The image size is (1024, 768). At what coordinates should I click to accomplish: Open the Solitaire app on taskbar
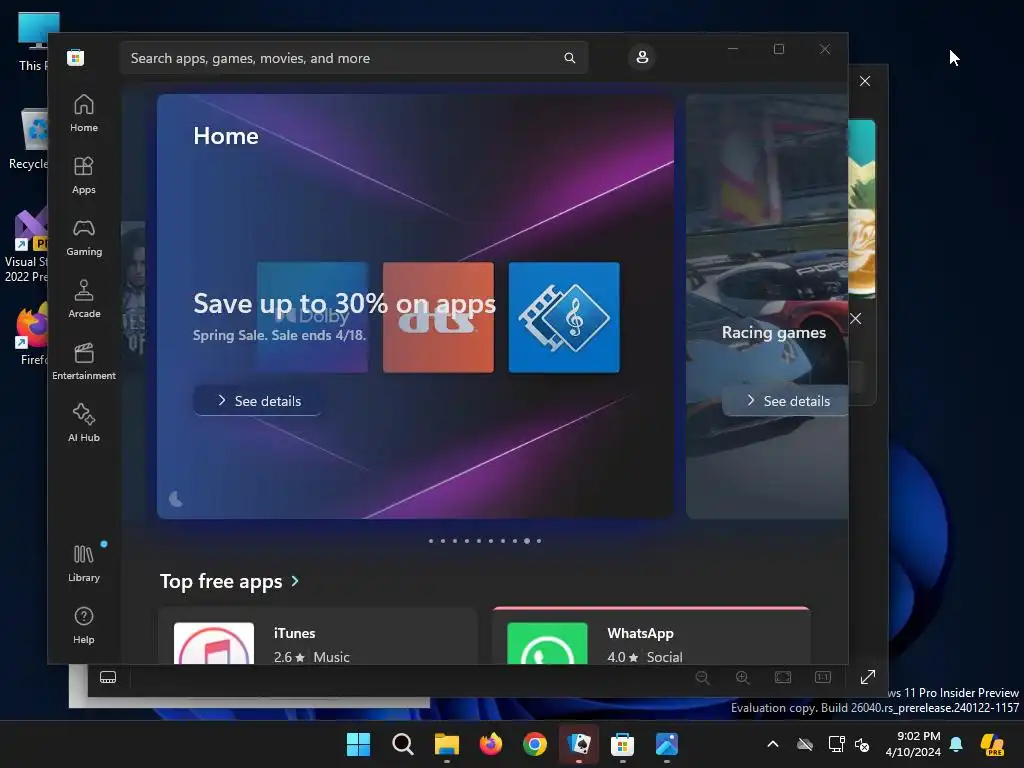tap(579, 744)
